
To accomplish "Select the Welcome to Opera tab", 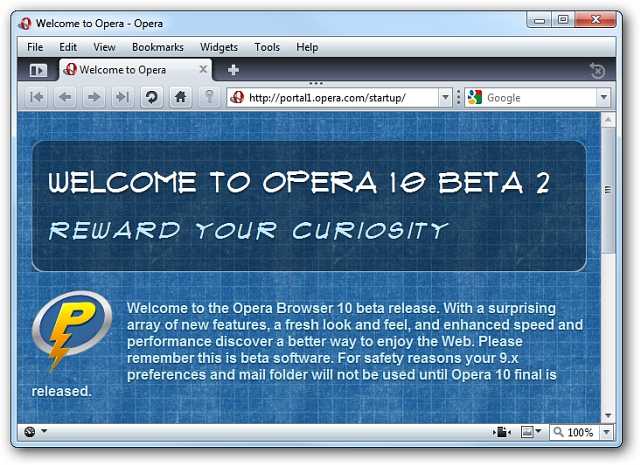I will (136, 70).
